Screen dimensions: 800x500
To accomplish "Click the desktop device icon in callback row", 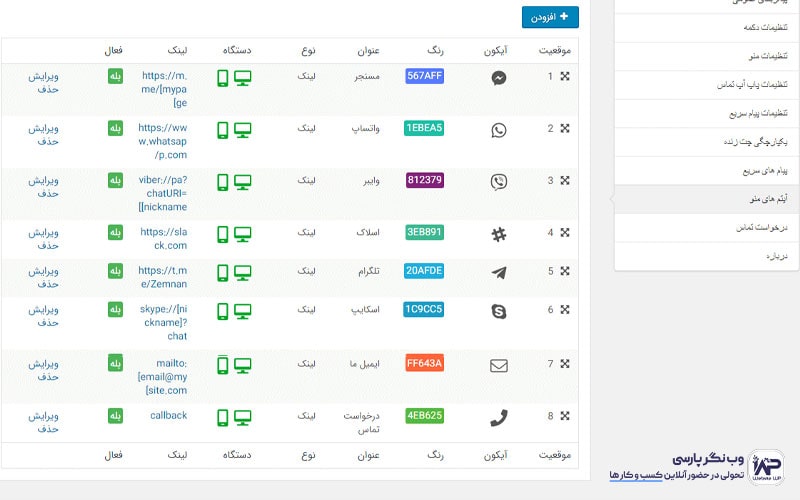I will (x=242, y=417).
